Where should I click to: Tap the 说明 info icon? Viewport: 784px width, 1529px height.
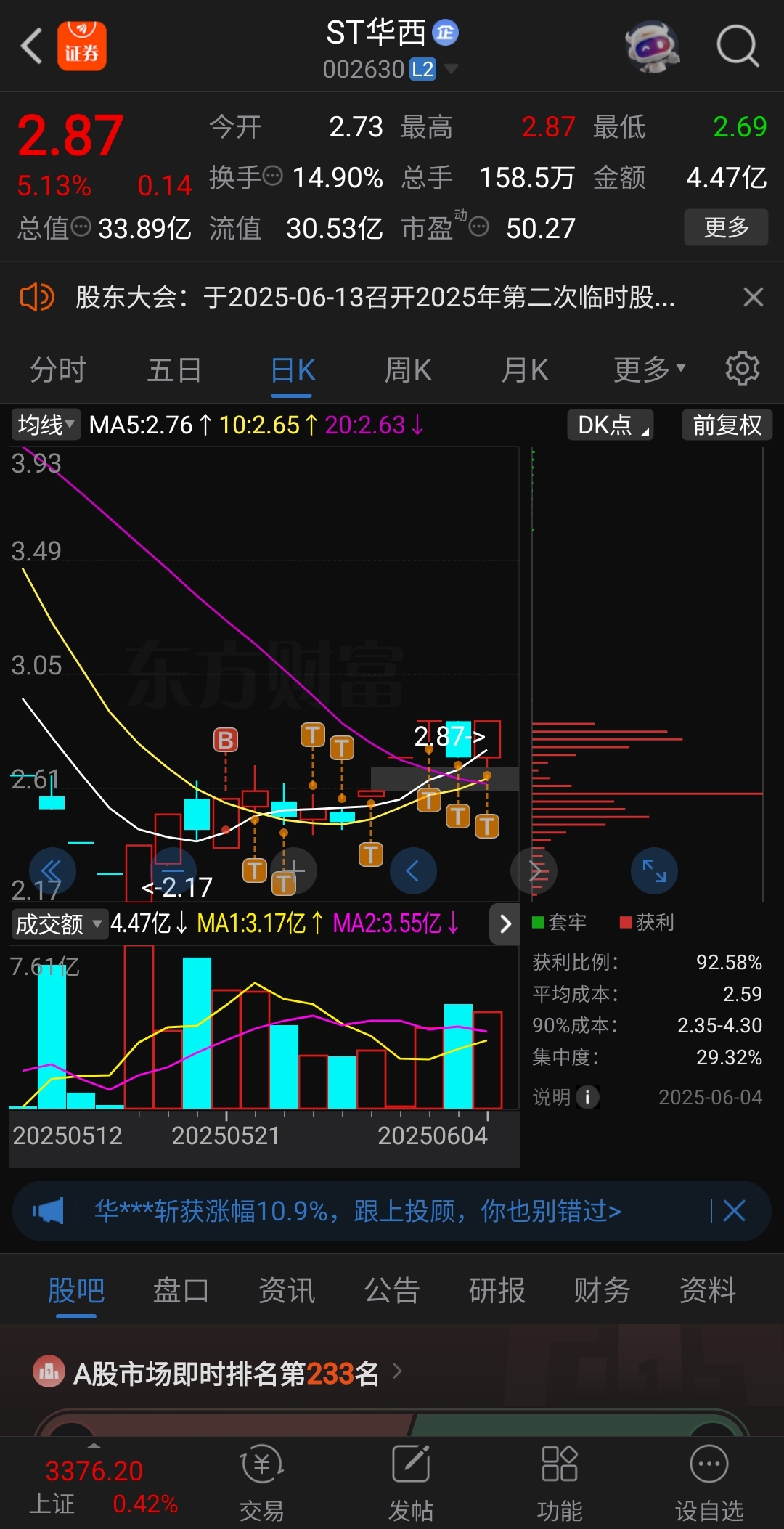coord(587,1097)
